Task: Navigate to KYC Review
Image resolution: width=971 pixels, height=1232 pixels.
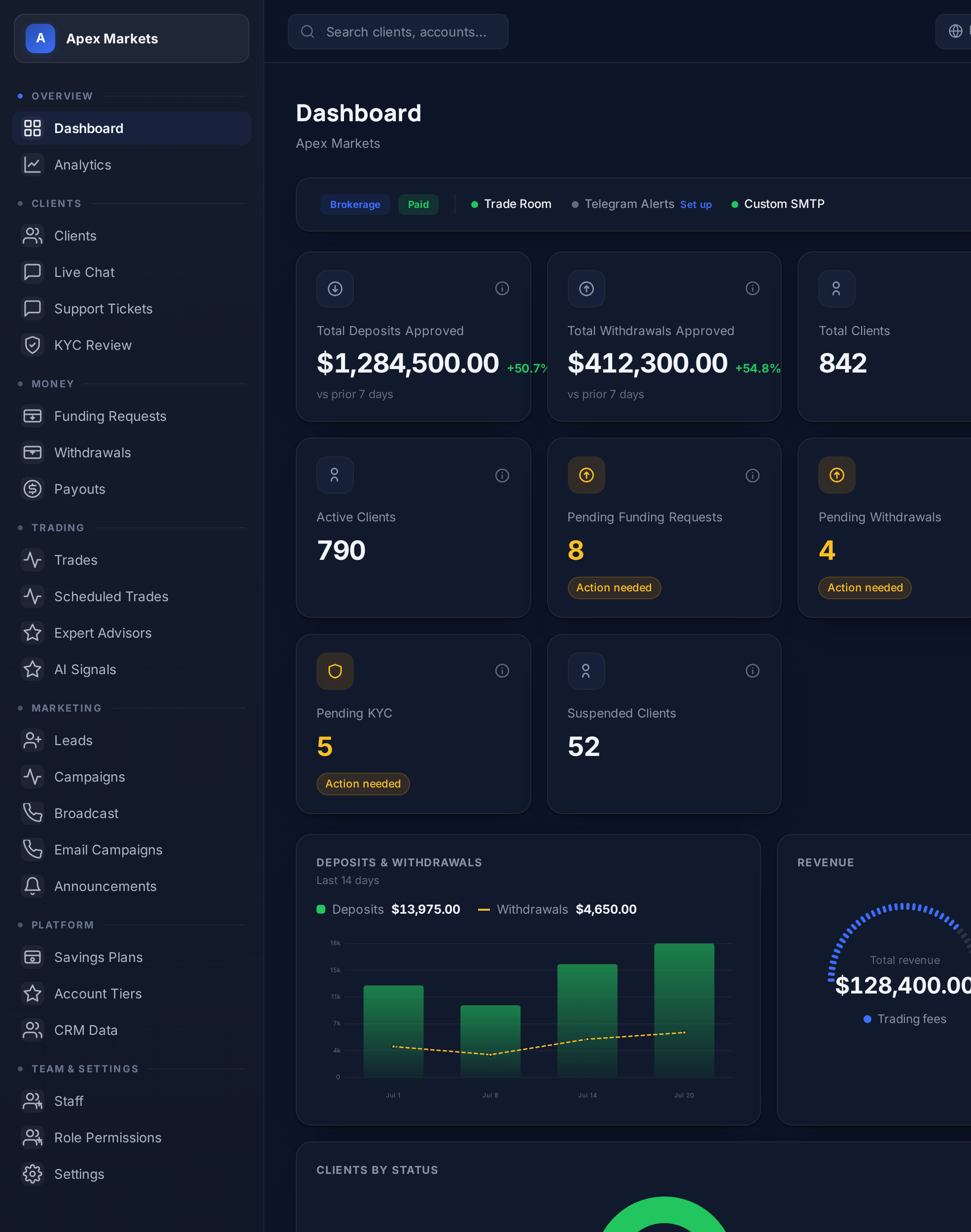Action: 131,345
